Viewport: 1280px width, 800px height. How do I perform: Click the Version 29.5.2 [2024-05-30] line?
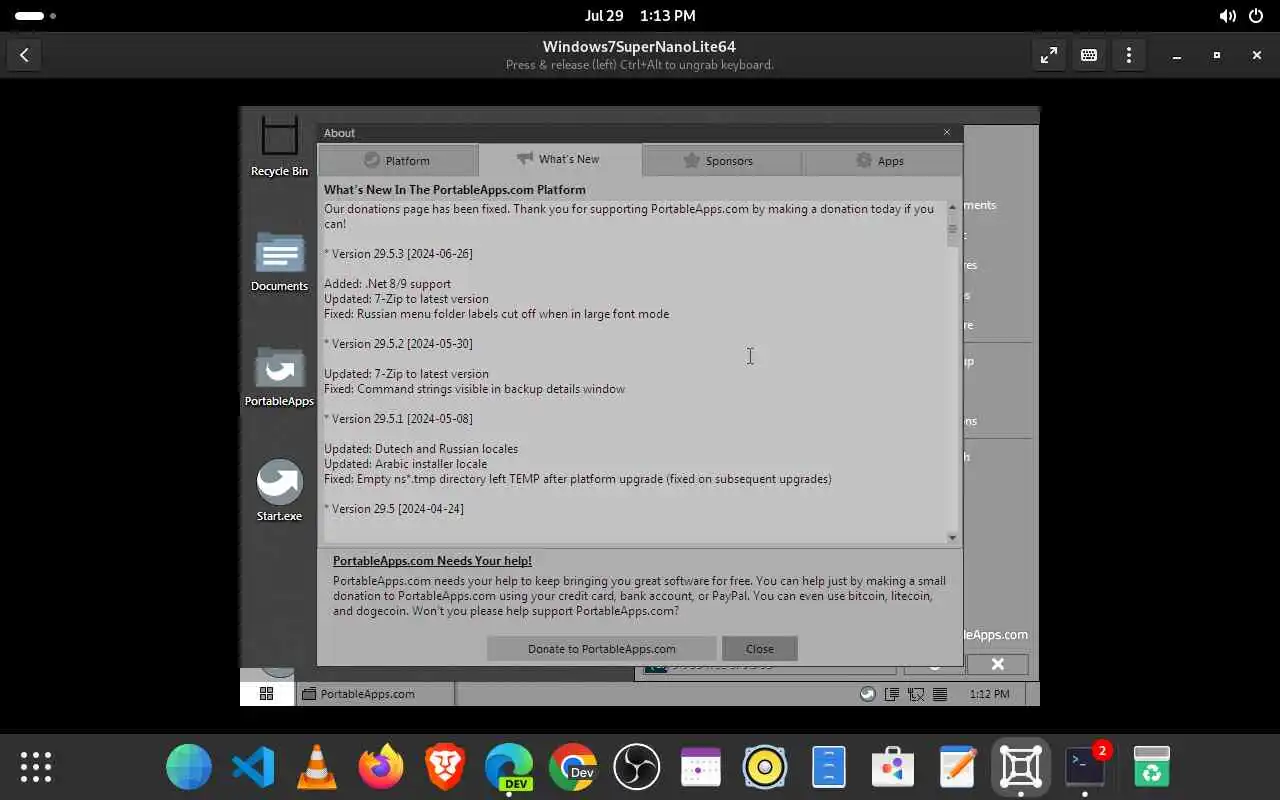coord(398,344)
